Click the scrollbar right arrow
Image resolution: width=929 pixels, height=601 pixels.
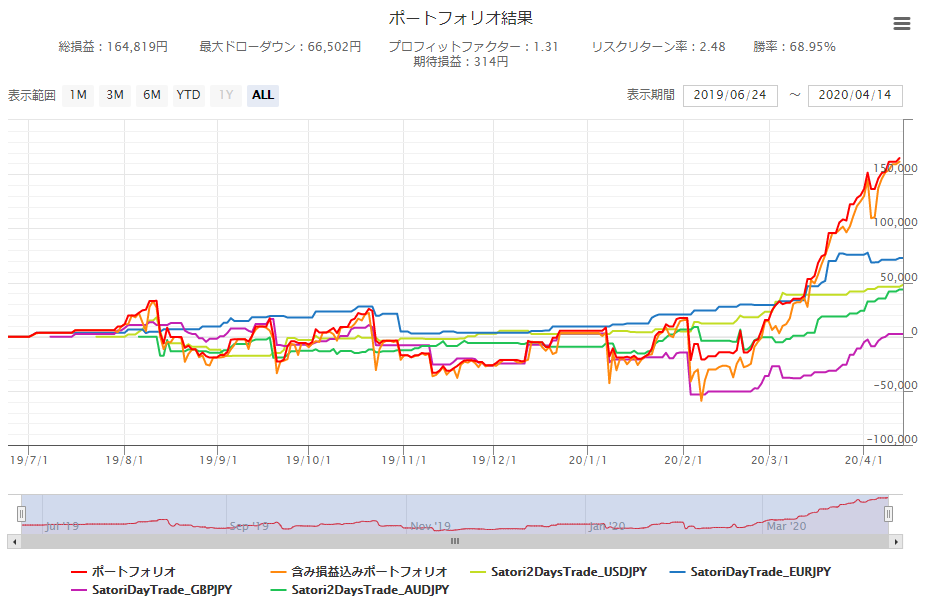pyautogui.click(x=896, y=541)
